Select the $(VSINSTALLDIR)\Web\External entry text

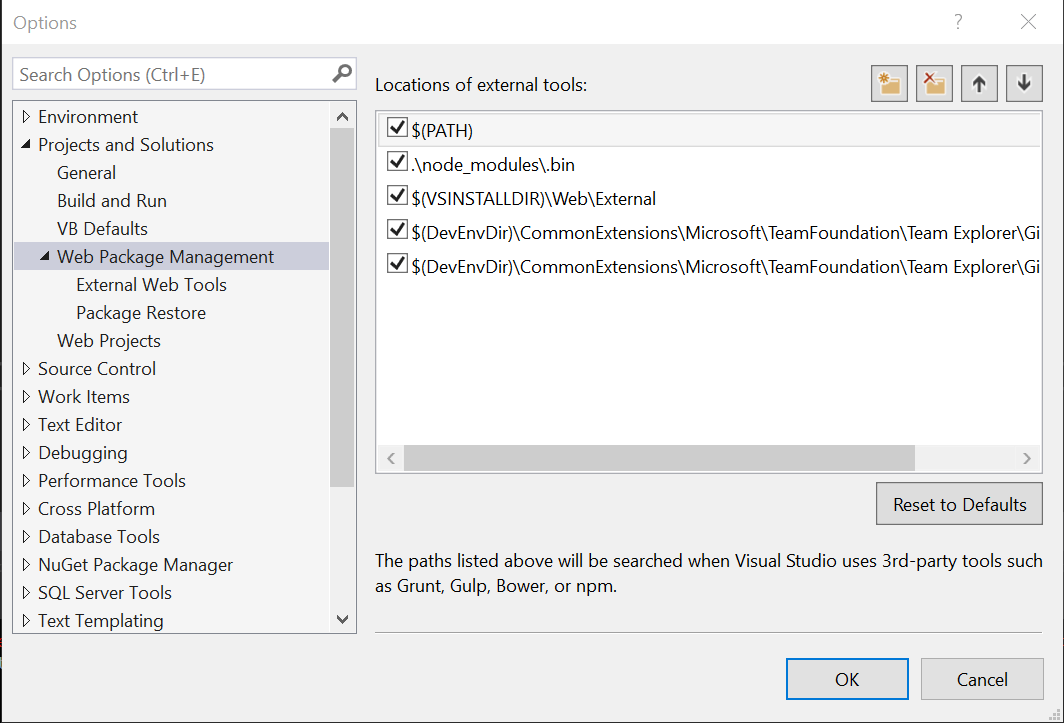(x=533, y=198)
